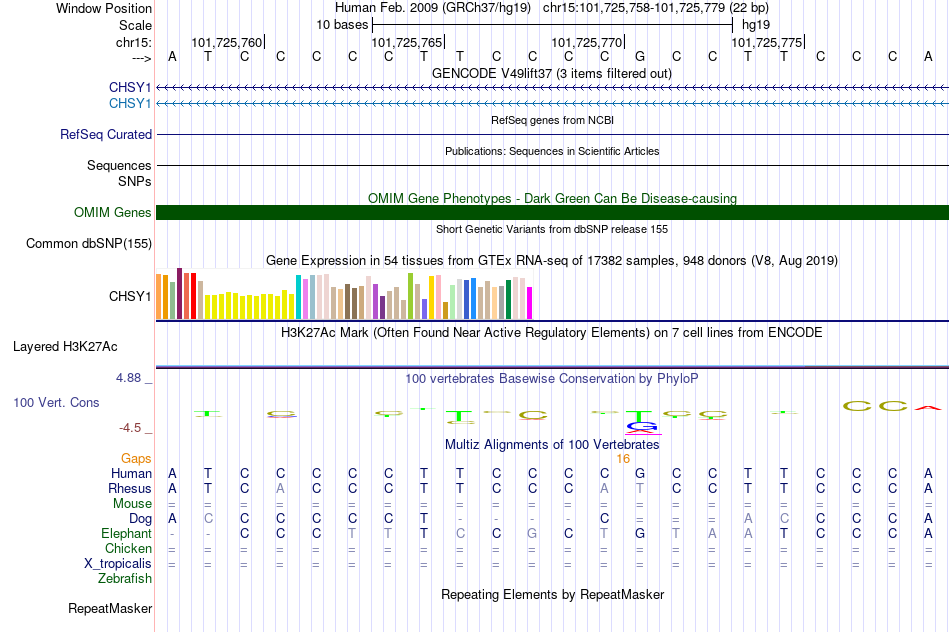Select the Rhesus alignment row label

pyautogui.click(x=130, y=488)
